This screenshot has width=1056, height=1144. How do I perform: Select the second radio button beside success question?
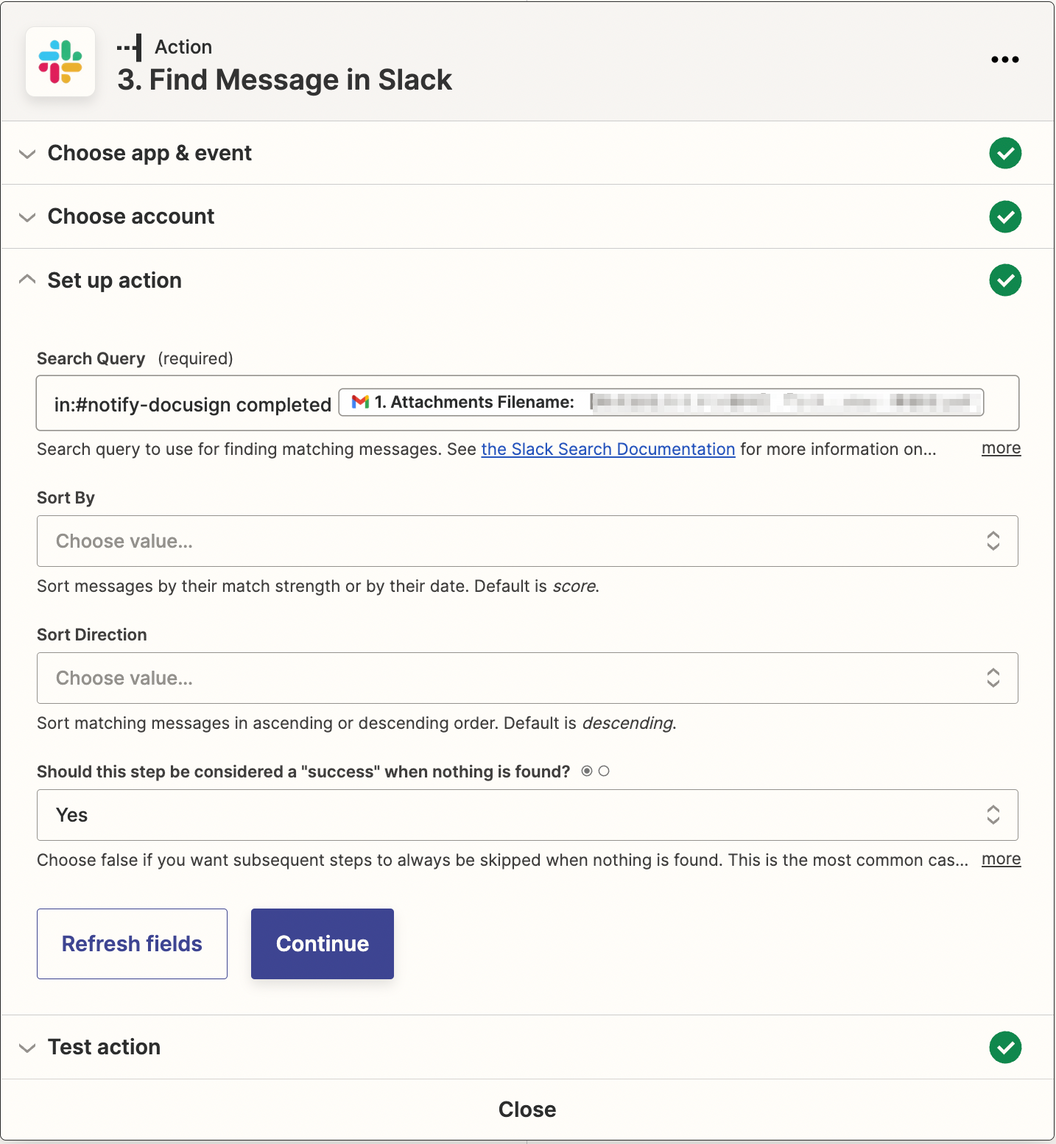click(604, 771)
